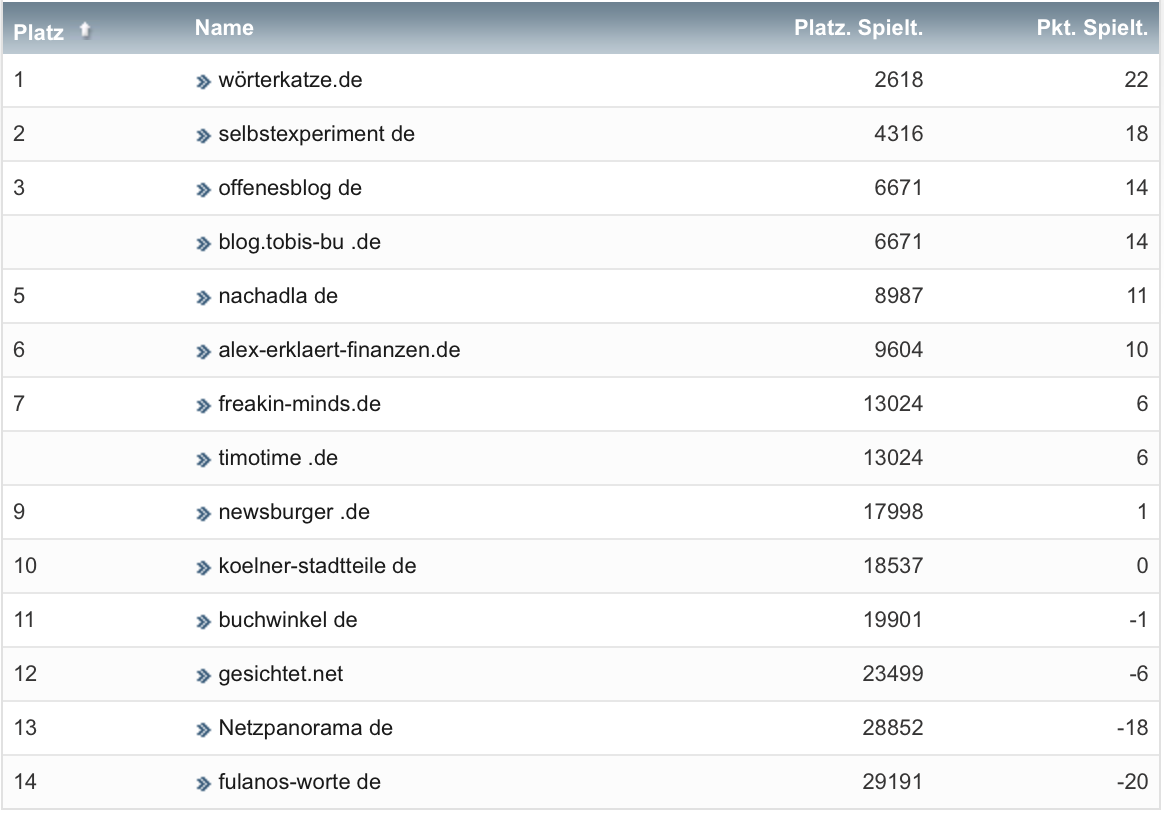Sort by the Platz column header
Image resolution: width=1164 pixels, height=814 pixels.
point(39,32)
